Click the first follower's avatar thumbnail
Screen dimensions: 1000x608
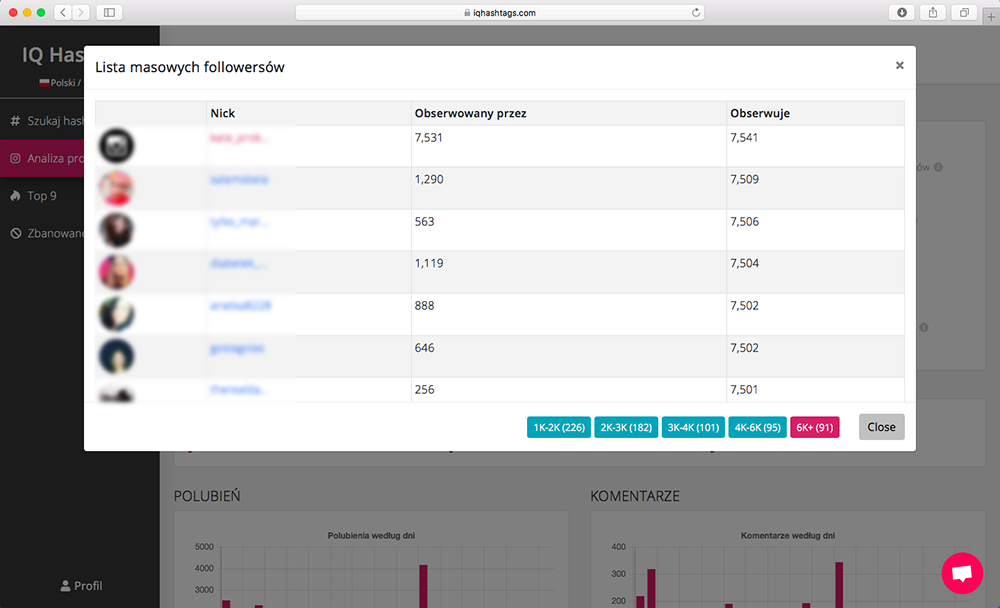[x=117, y=147]
